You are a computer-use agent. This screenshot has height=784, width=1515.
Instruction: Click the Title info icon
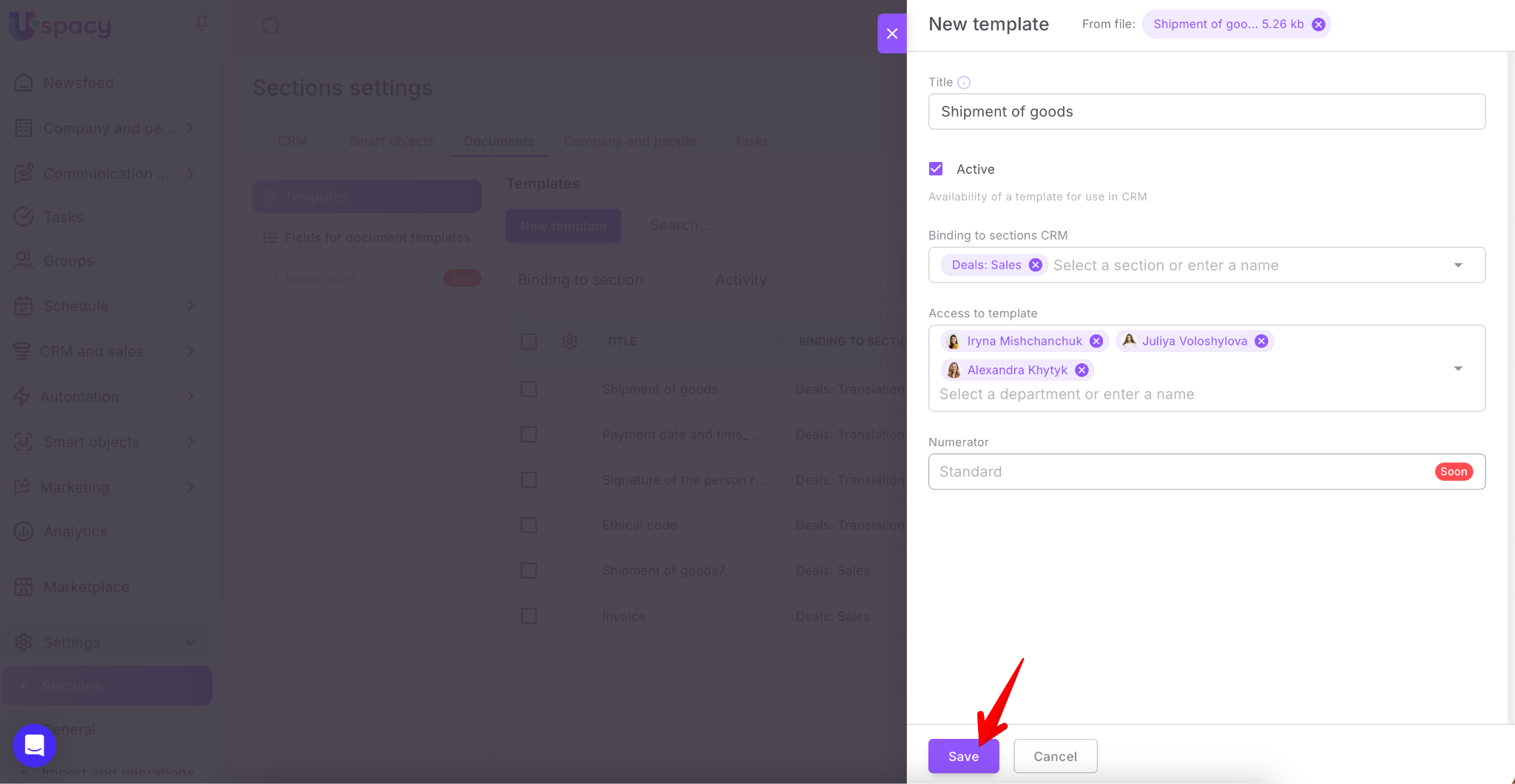(x=964, y=83)
